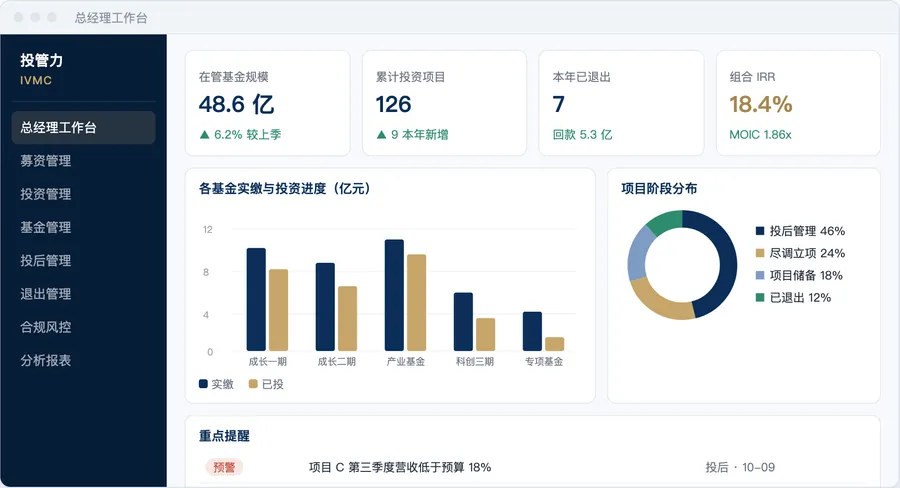Click the IVMC subtitle under the logo
Viewport: 900px width, 488px height.
click(36, 80)
